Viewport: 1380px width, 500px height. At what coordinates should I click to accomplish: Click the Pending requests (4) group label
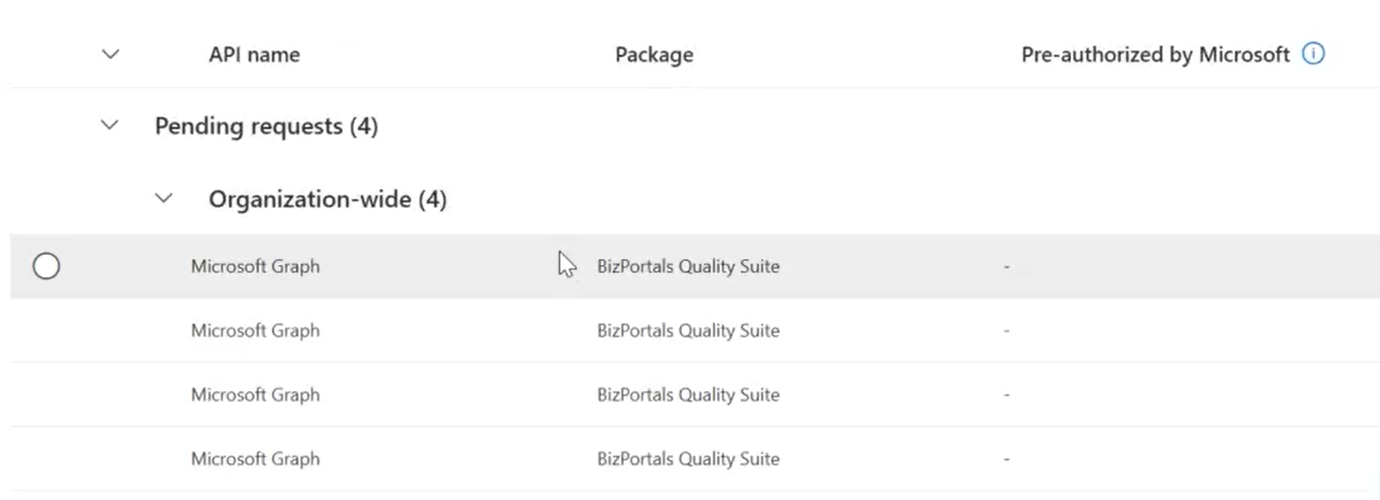(266, 127)
